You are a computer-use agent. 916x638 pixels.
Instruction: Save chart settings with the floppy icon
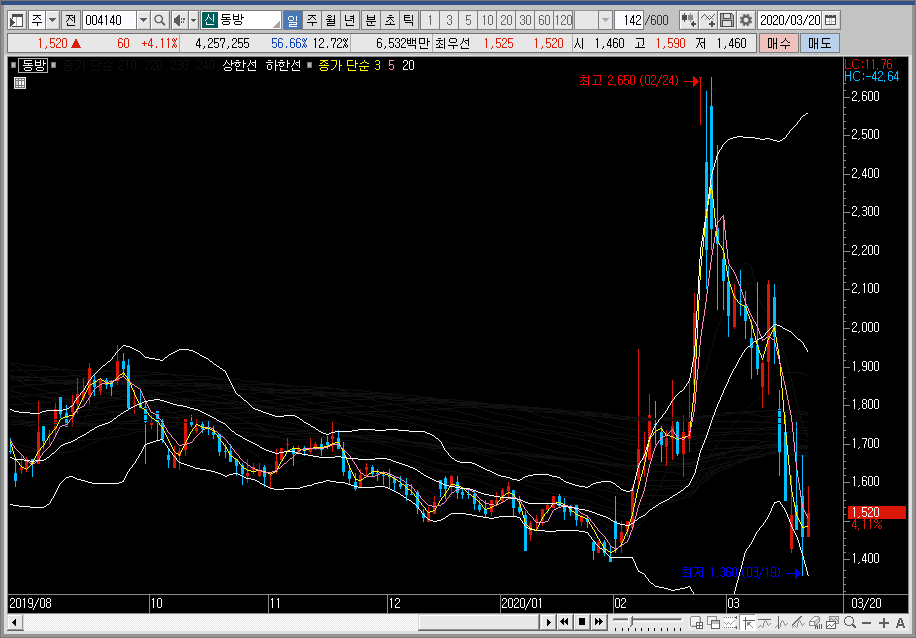(727, 20)
